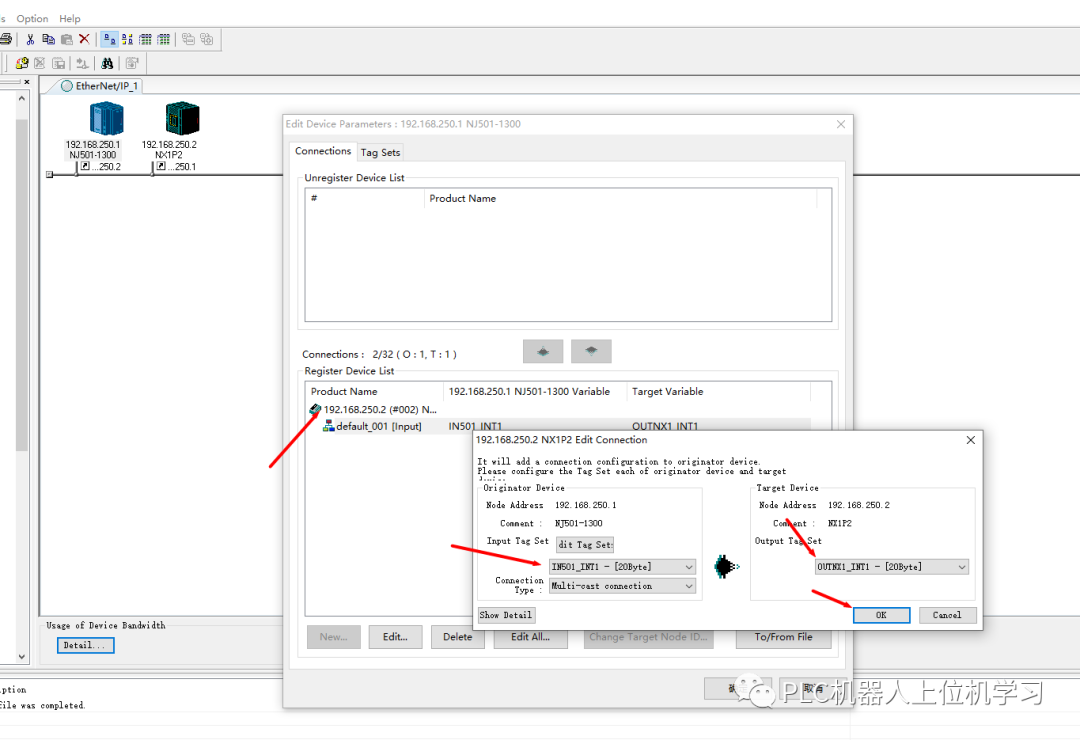The image size is (1080, 740).
Task: Select the first table detail view icon
Action: click(145, 39)
